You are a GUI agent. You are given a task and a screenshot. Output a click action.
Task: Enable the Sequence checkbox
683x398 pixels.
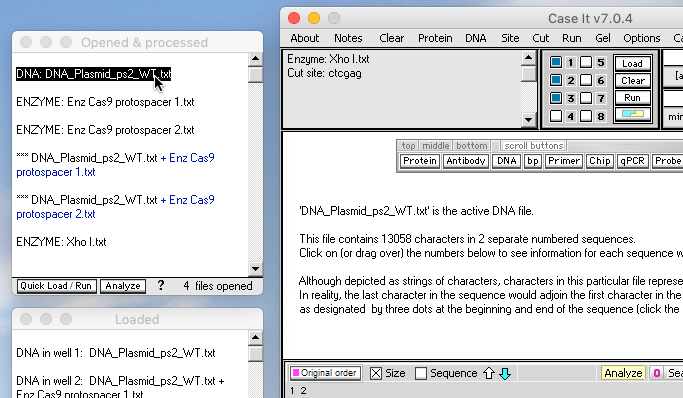tap(421, 373)
